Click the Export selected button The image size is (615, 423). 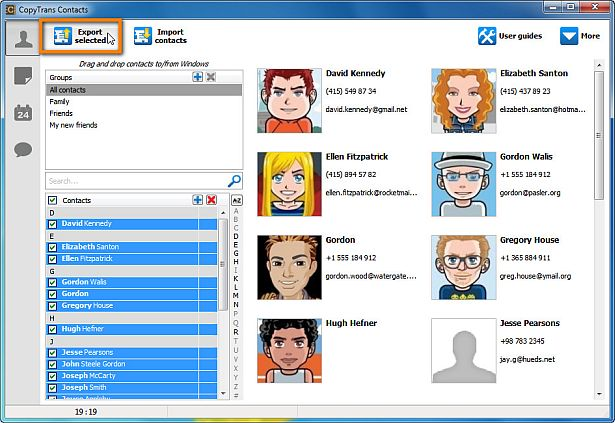click(82, 38)
